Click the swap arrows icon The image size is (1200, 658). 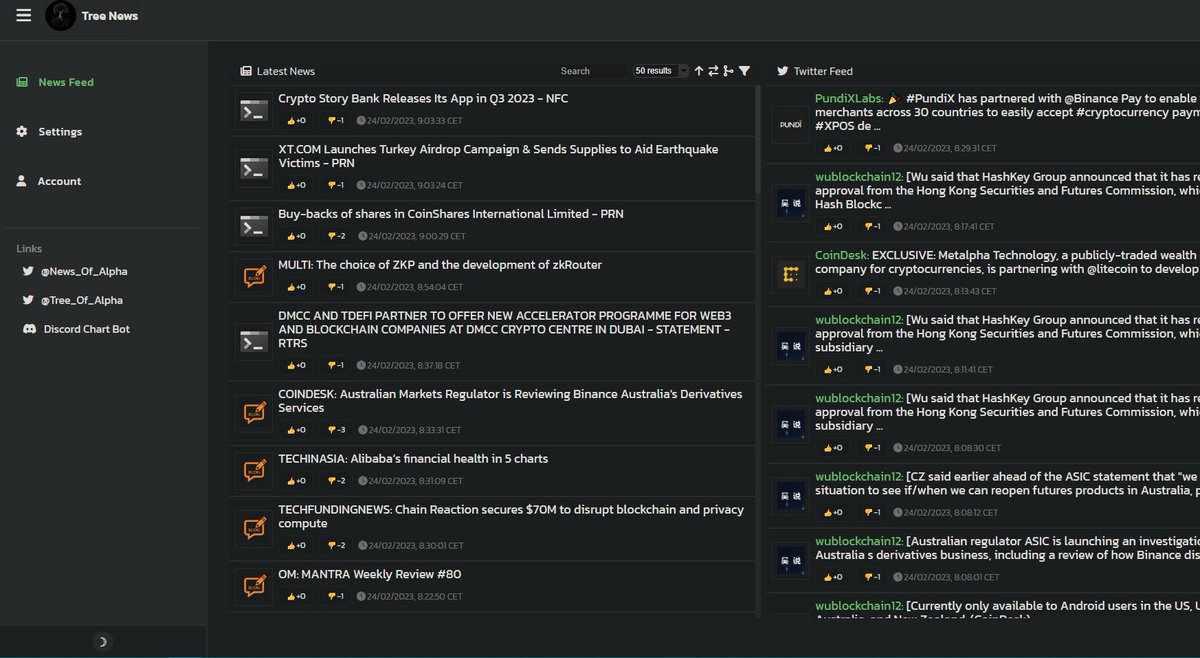point(713,71)
